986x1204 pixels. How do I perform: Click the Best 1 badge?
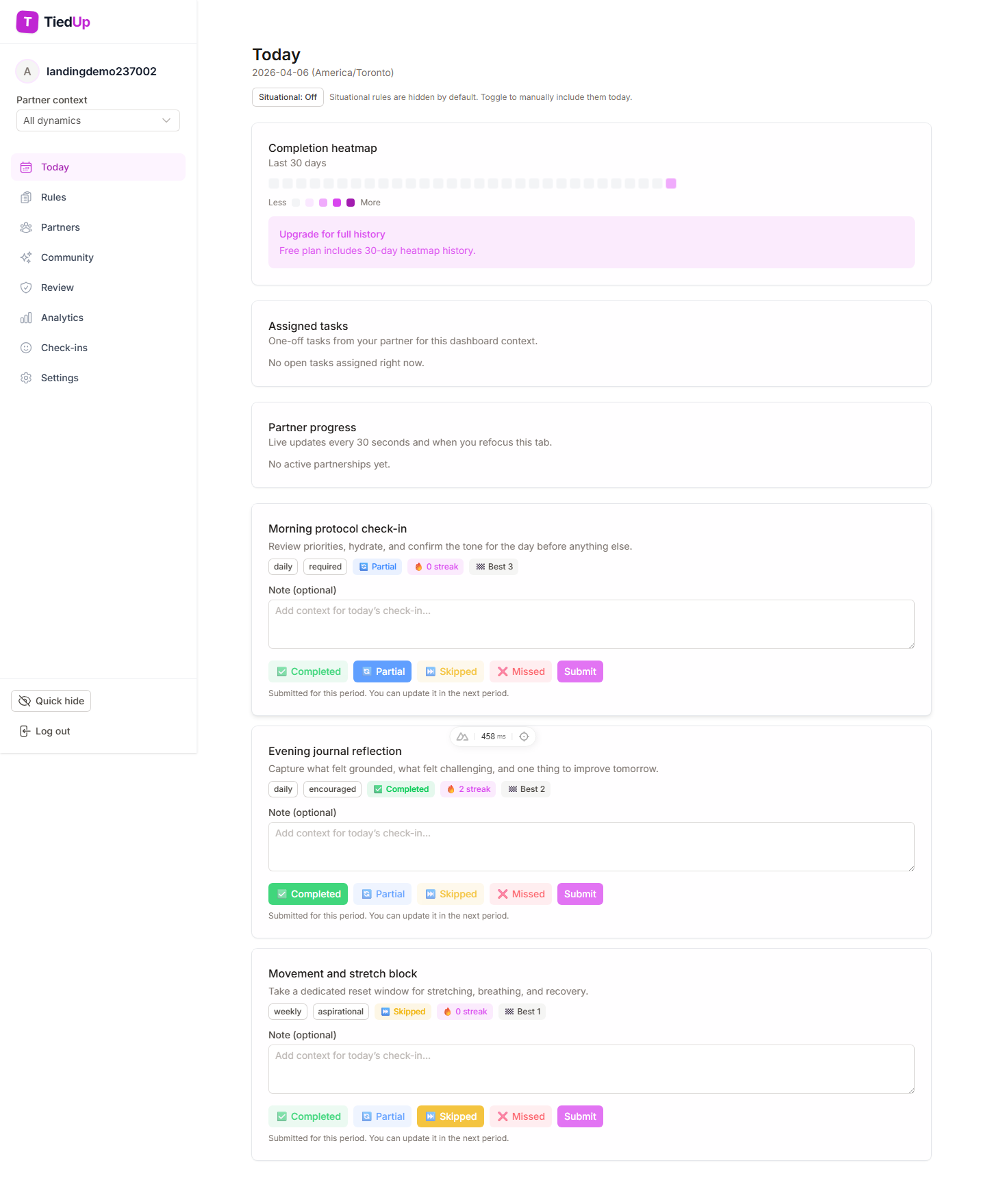(x=522, y=1012)
